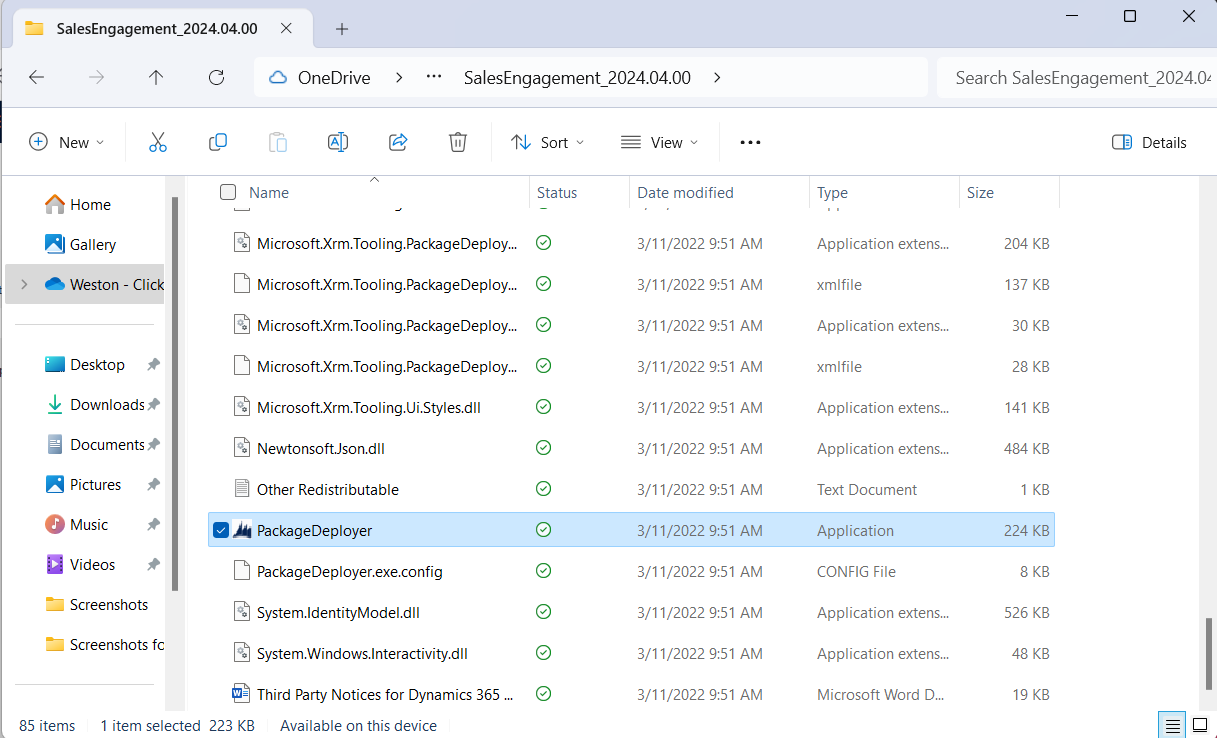The height and width of the screenshot is (738, 1217).
Task: Uncheck the PackageDeployer row checkbox
Action: coord(221,530)
